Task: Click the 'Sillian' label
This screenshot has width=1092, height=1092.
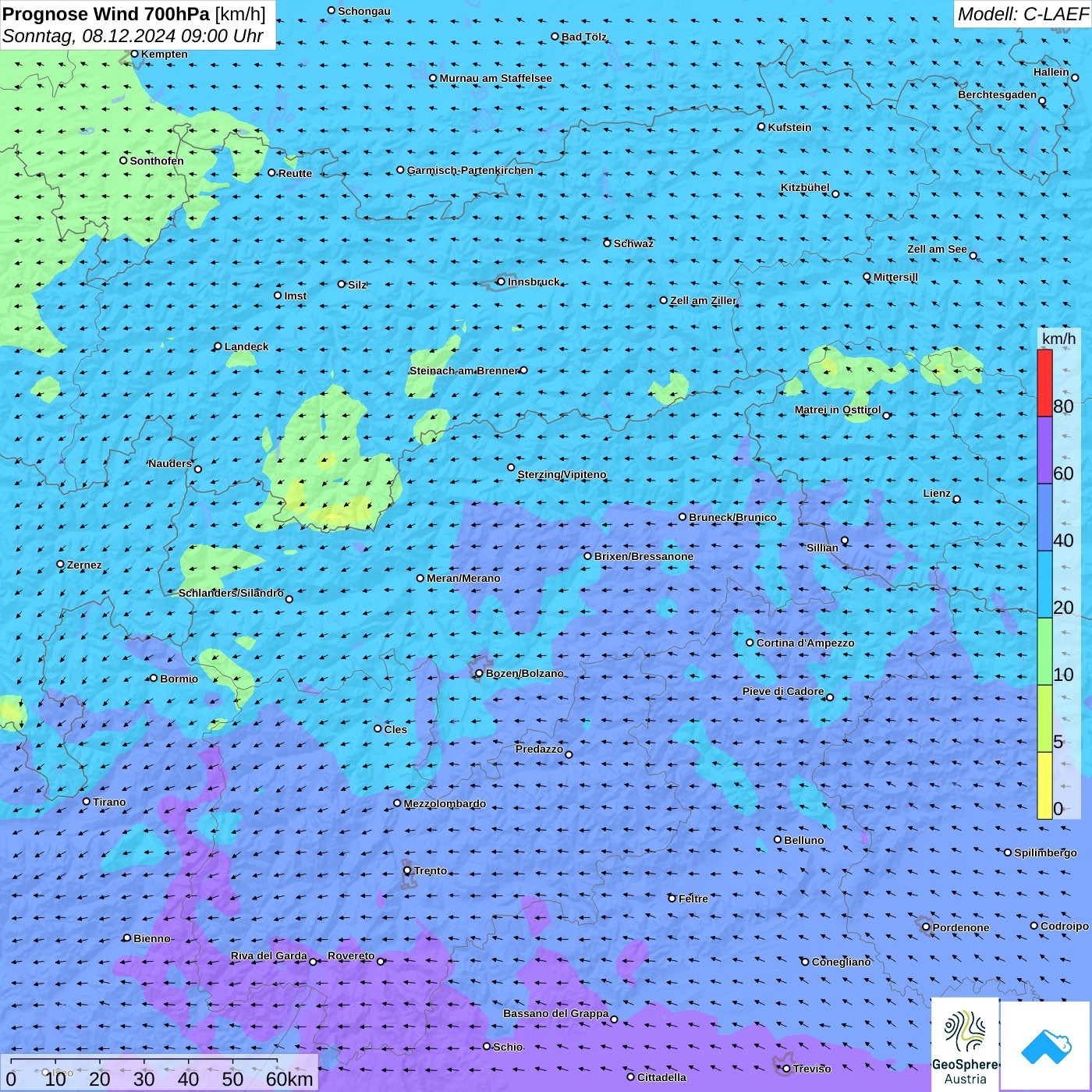Action: 822,548
